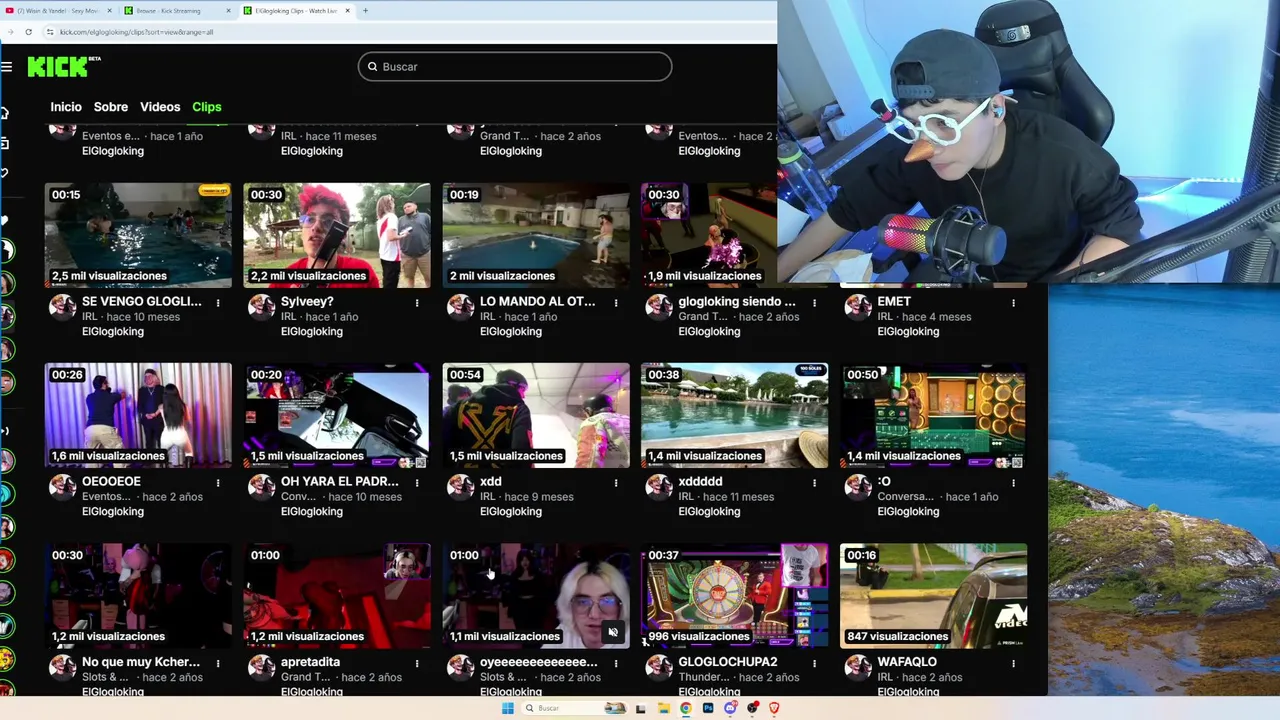
Task: Open the No que muy Kcher clip title
Action: (x=141, y=662)
